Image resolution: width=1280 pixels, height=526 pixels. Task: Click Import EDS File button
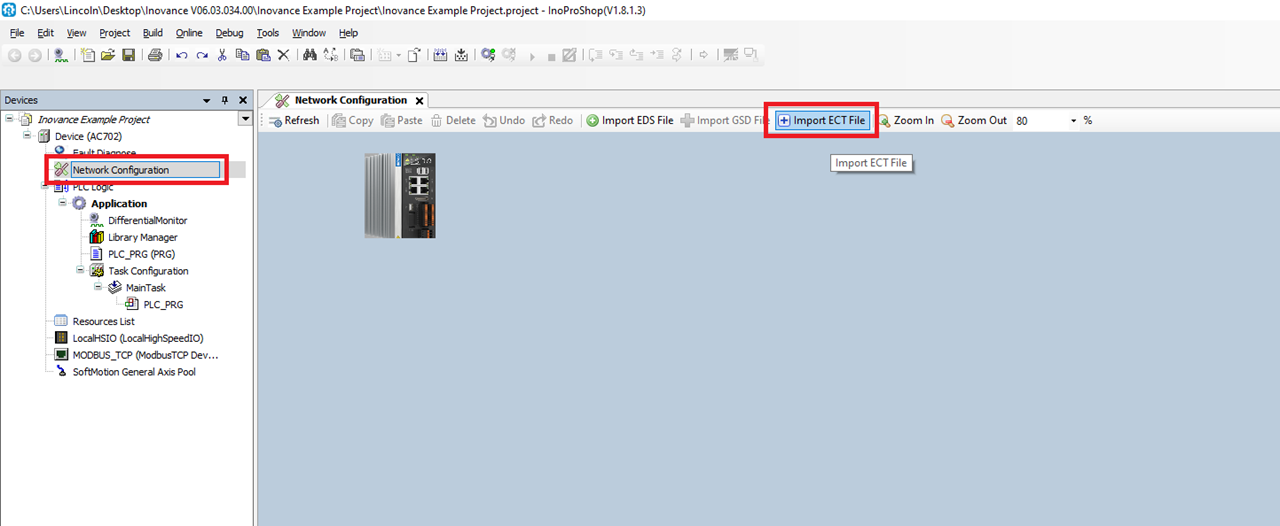click(x=629, y=120)
